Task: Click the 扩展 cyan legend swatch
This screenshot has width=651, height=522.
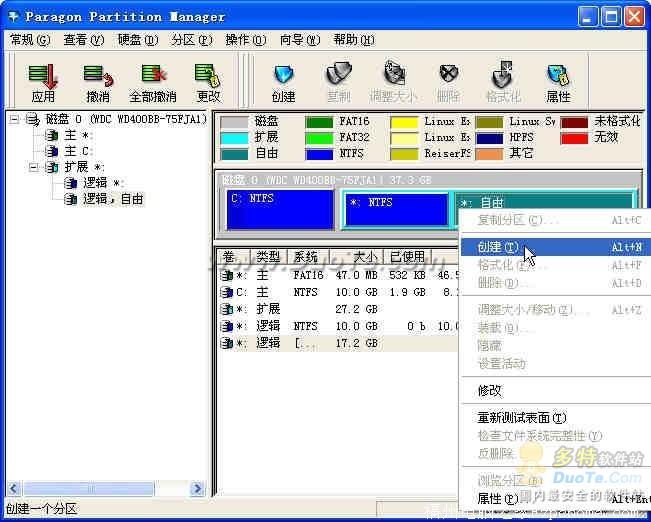Action: pyautogui.click(x=234, y=138)
